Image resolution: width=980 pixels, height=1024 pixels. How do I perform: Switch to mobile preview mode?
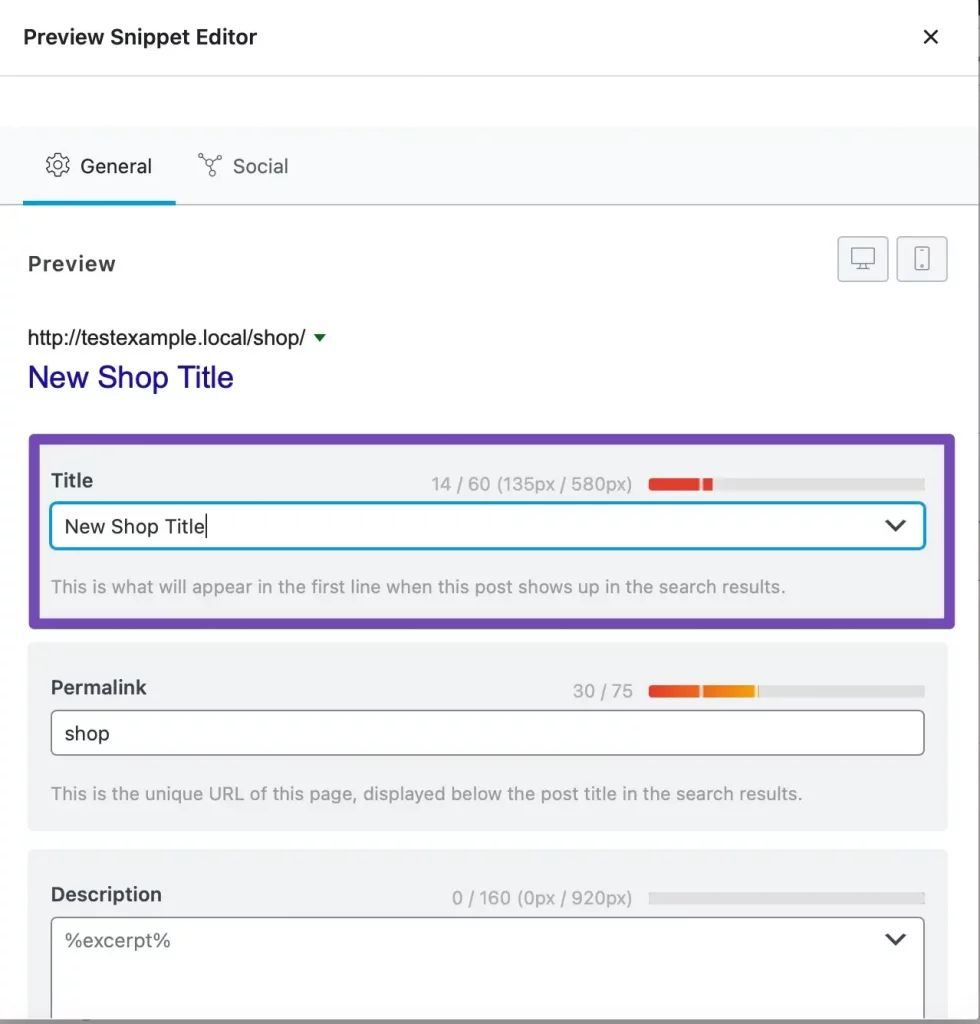(922, 259)
